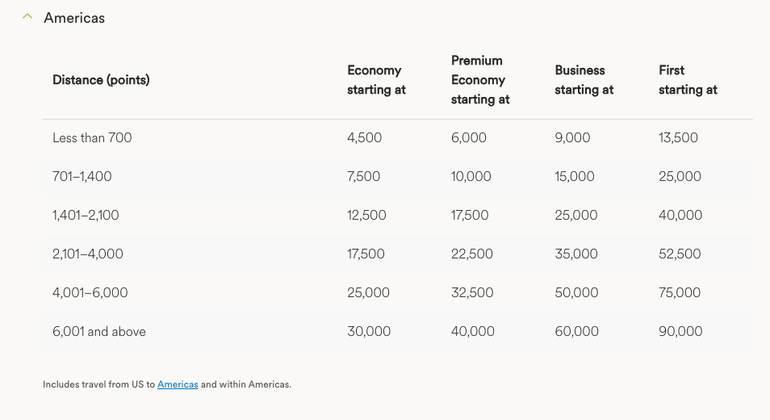Viewport: 770px width, 420px height.
Task: Select the 1,401–2,100 distance row
Action: pyautogui.click(x=86, y=215)
